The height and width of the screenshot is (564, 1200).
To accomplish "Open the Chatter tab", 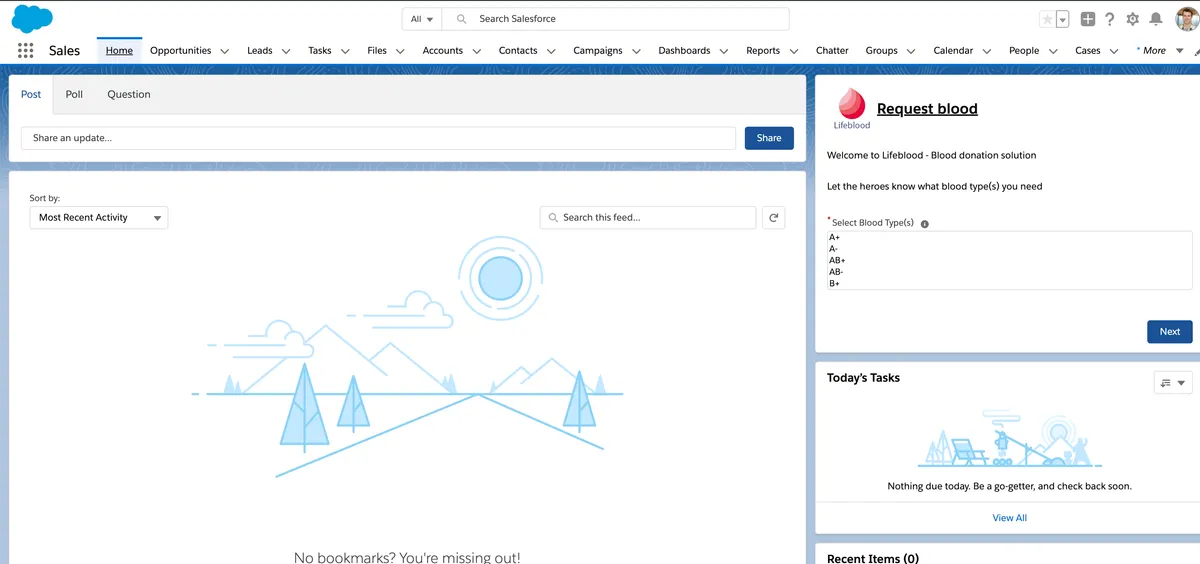I will pyautogui.click(x=832, y=51).
